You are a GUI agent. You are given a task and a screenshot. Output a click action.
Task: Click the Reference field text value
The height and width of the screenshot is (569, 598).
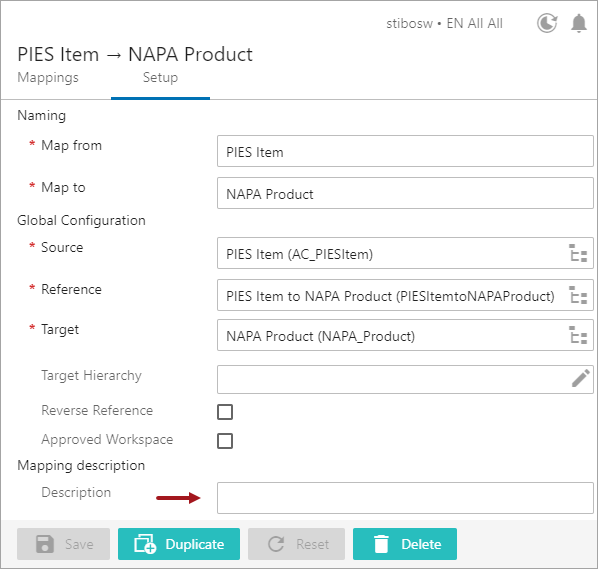(x=390, y=296)
